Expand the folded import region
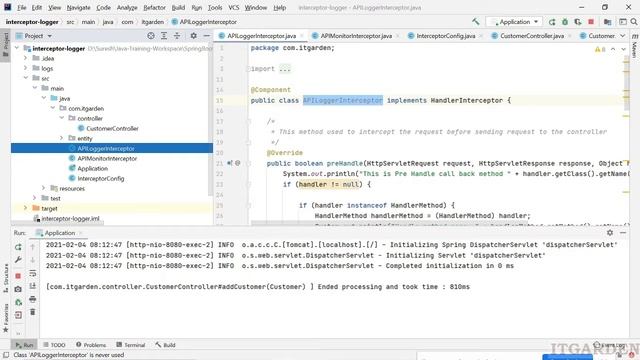The height and width of the screenshot is (360, 640). tap(285, 69)
